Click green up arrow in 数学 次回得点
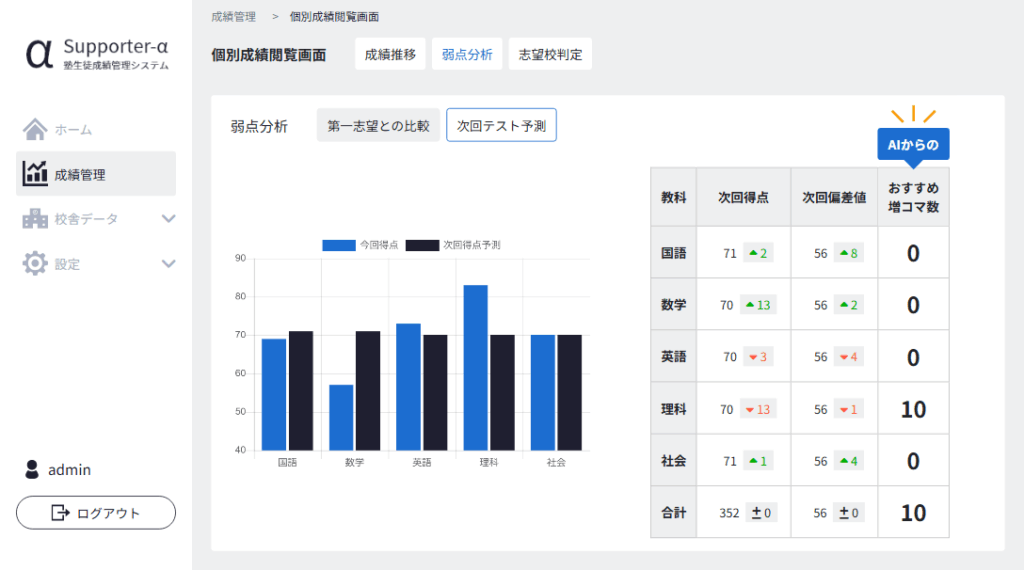 pyautogui.click(x=750, y=305)
